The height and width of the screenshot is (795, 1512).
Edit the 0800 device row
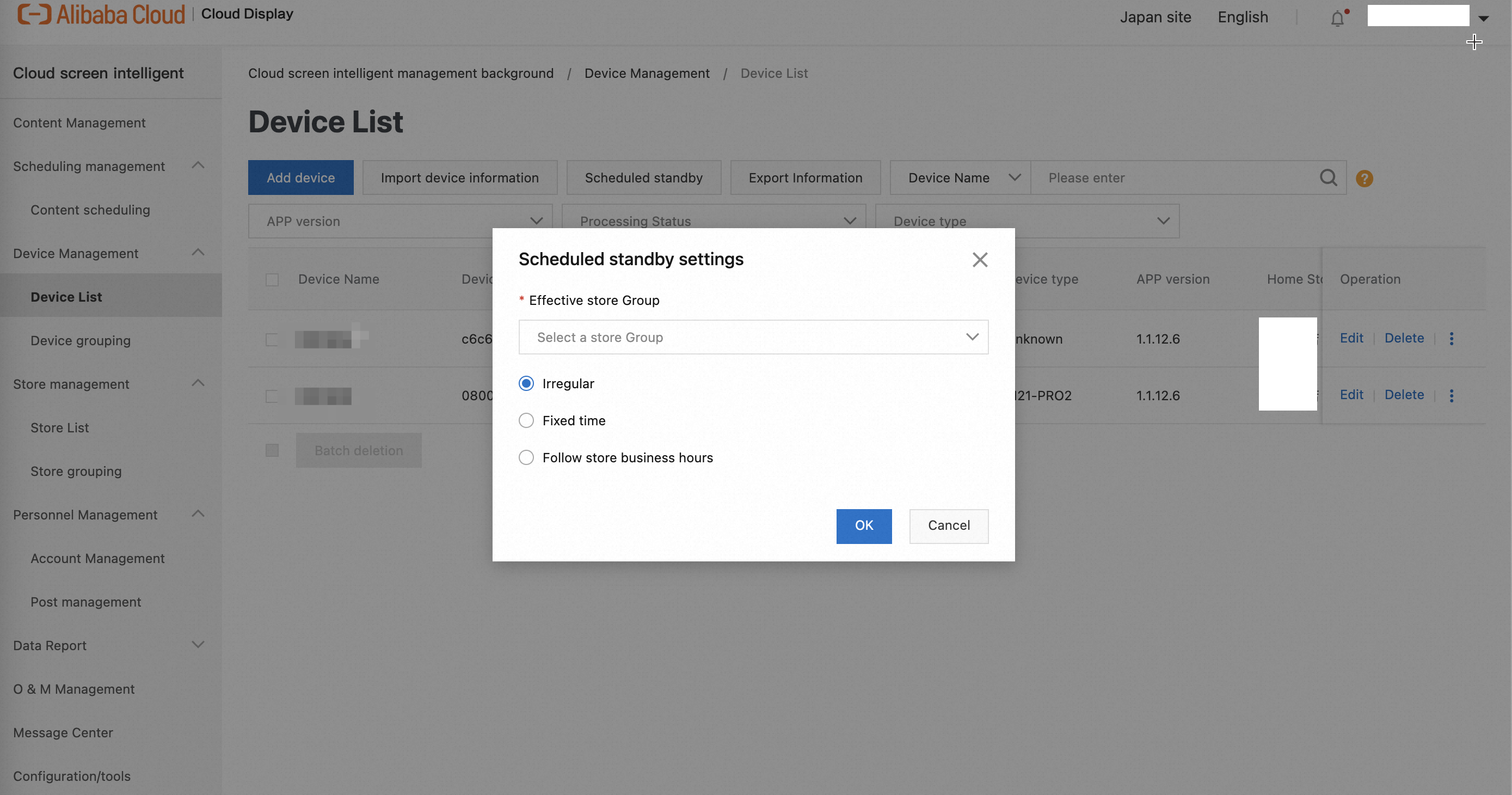pyautogui.click(x=1351, y=395)
